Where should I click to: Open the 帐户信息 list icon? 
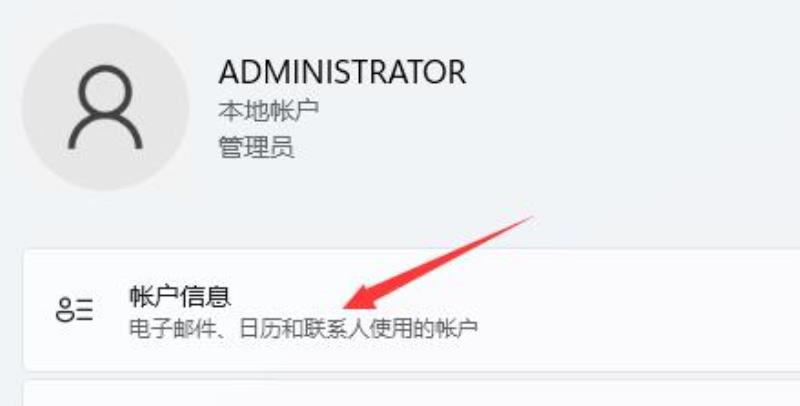tap(74, 310)
